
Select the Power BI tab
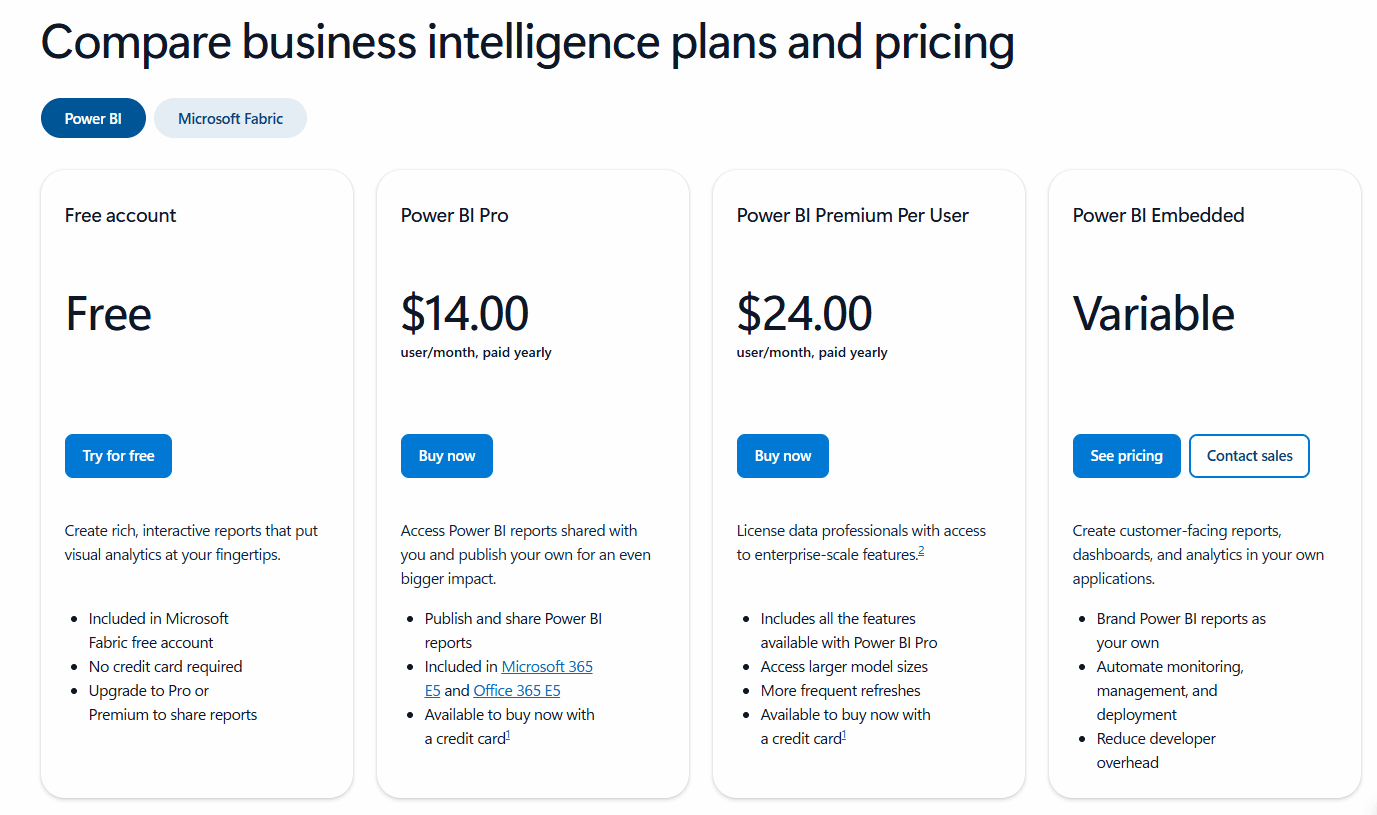click(93, 118)
